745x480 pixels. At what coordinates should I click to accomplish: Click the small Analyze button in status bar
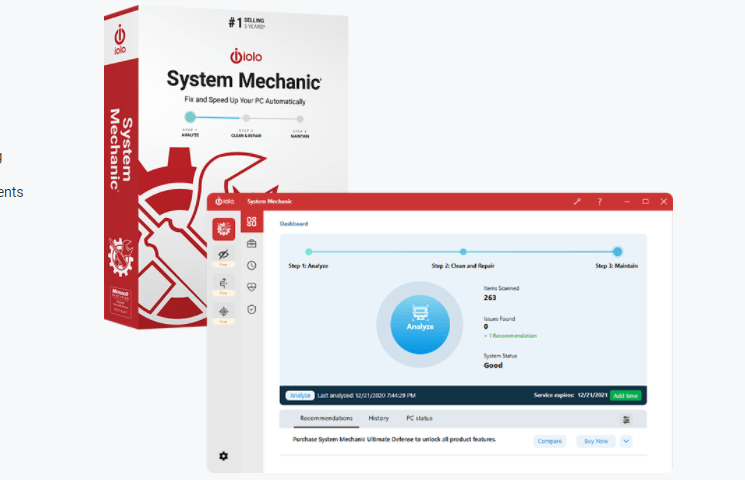pos(300,395)
